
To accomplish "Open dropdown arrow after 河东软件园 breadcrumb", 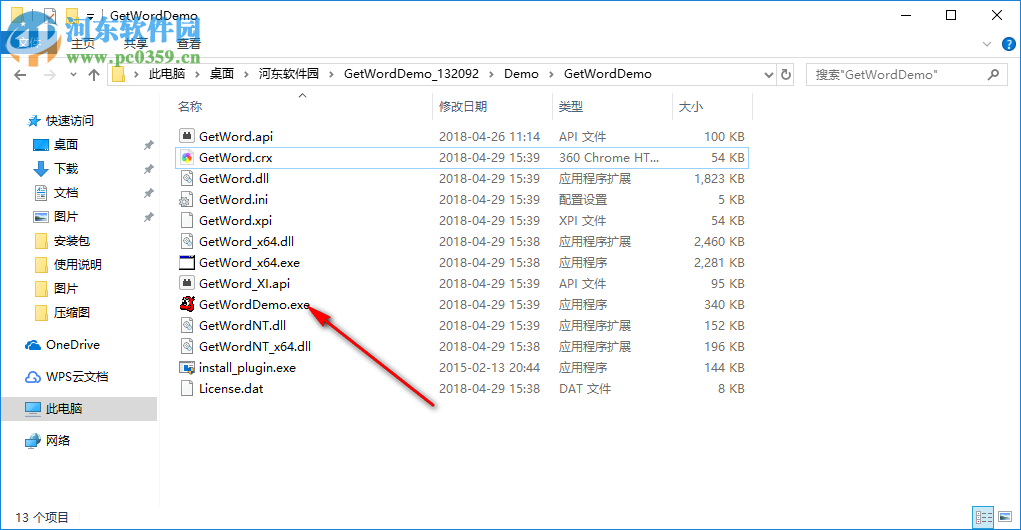I will click(331, 74).
